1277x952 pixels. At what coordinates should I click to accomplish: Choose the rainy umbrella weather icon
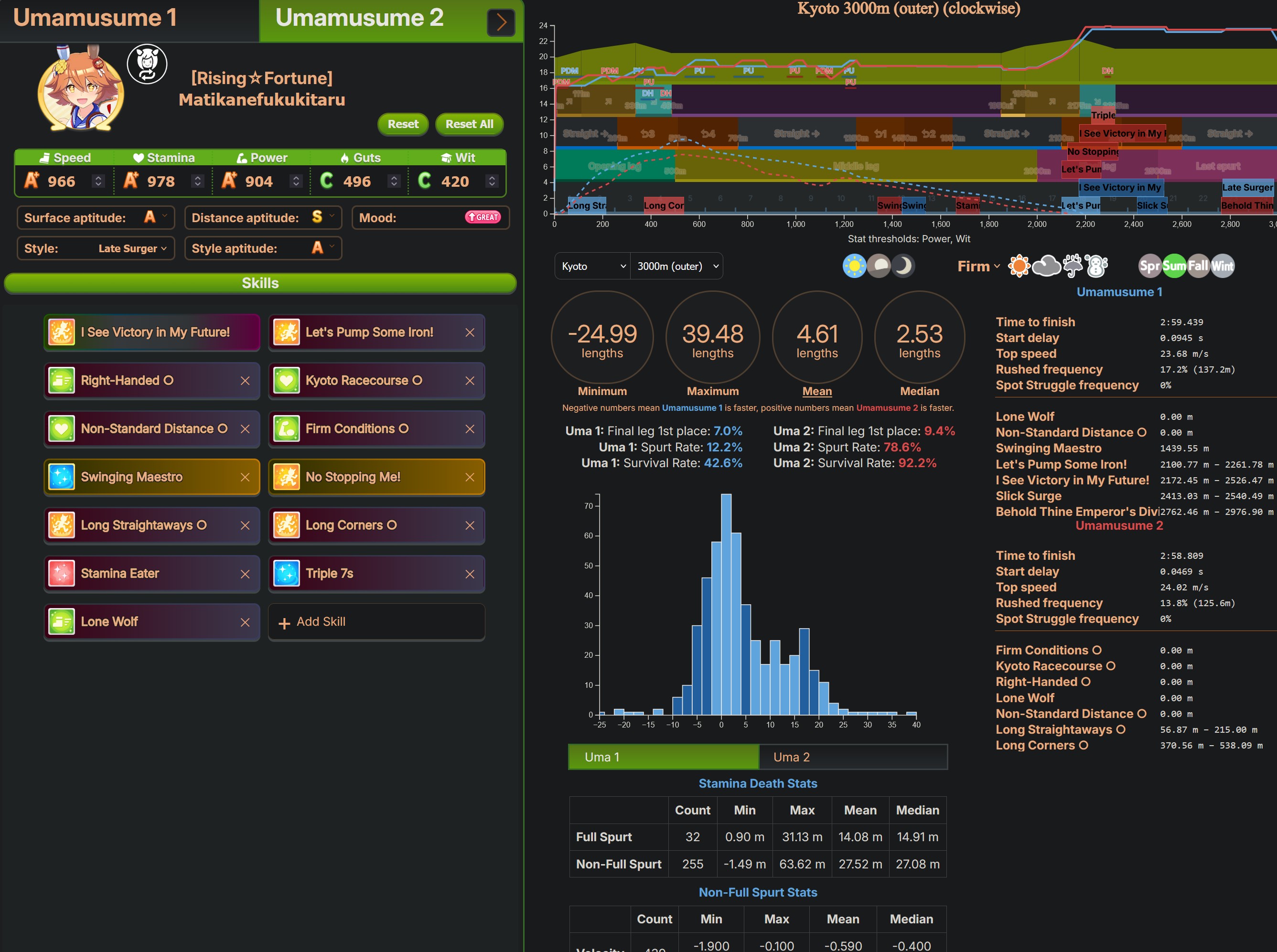tap(1073, 266)
